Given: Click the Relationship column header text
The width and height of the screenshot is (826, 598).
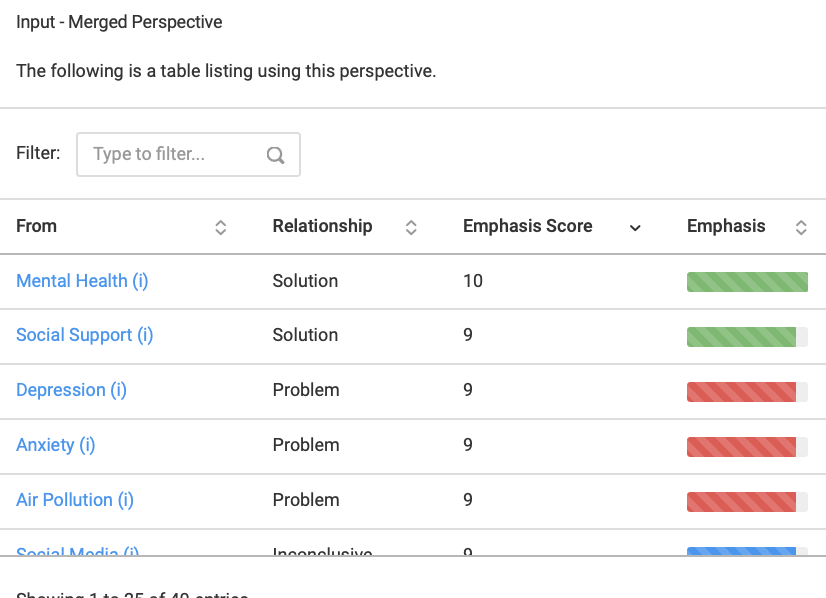Looking at the screenshot, I should (x=322, y=226).
